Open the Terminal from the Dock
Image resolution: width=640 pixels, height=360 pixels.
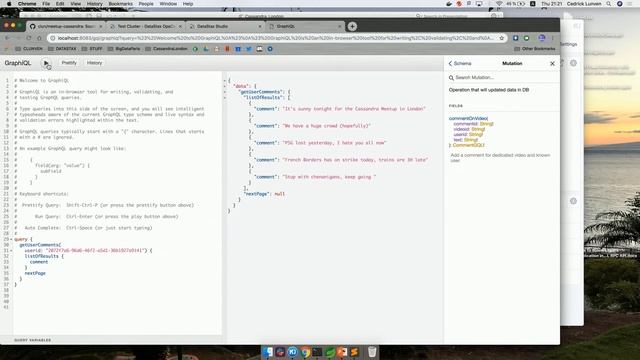point(318,352)
